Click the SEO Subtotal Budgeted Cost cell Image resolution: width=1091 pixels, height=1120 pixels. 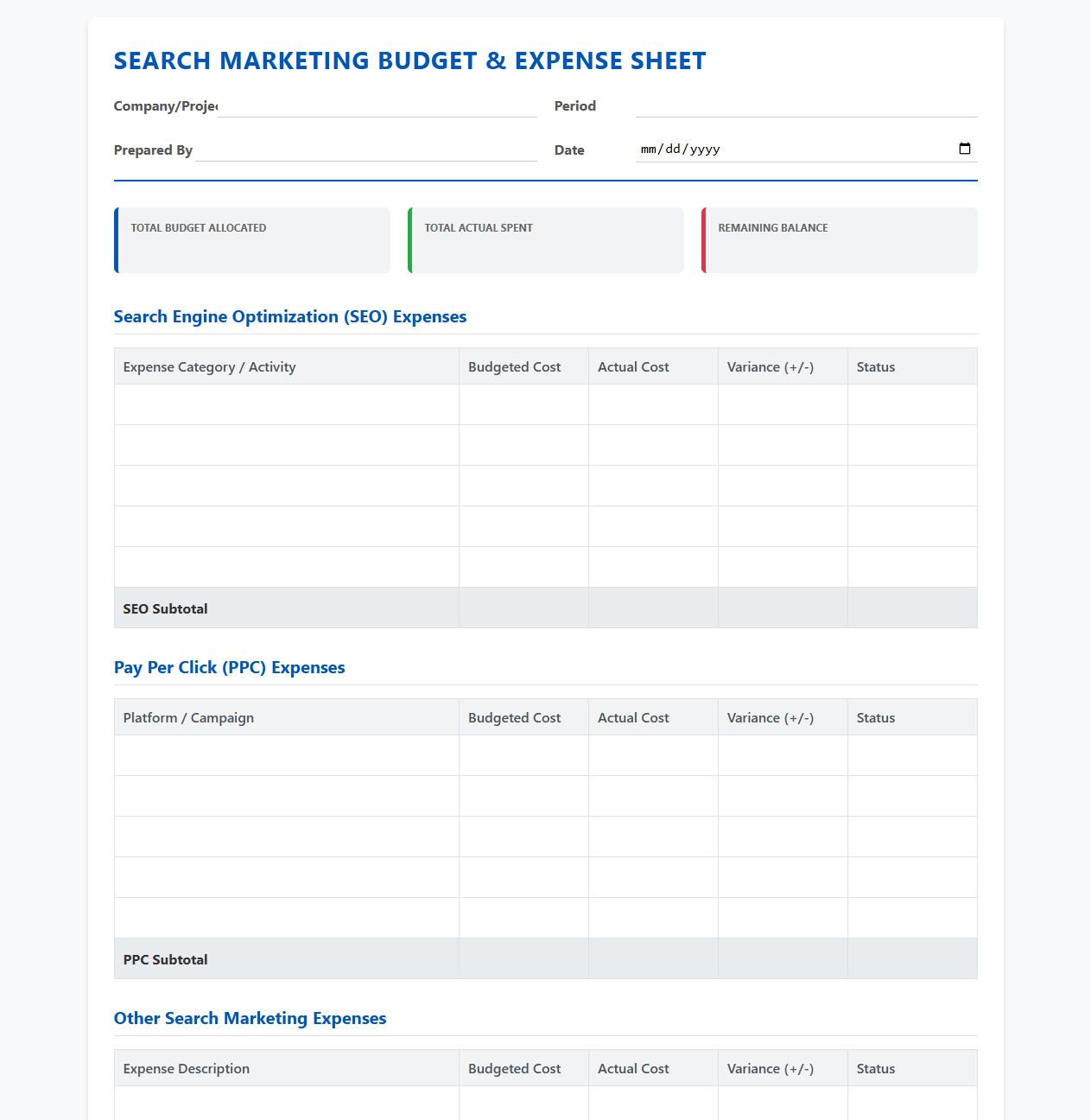click(x=524, y=608)
